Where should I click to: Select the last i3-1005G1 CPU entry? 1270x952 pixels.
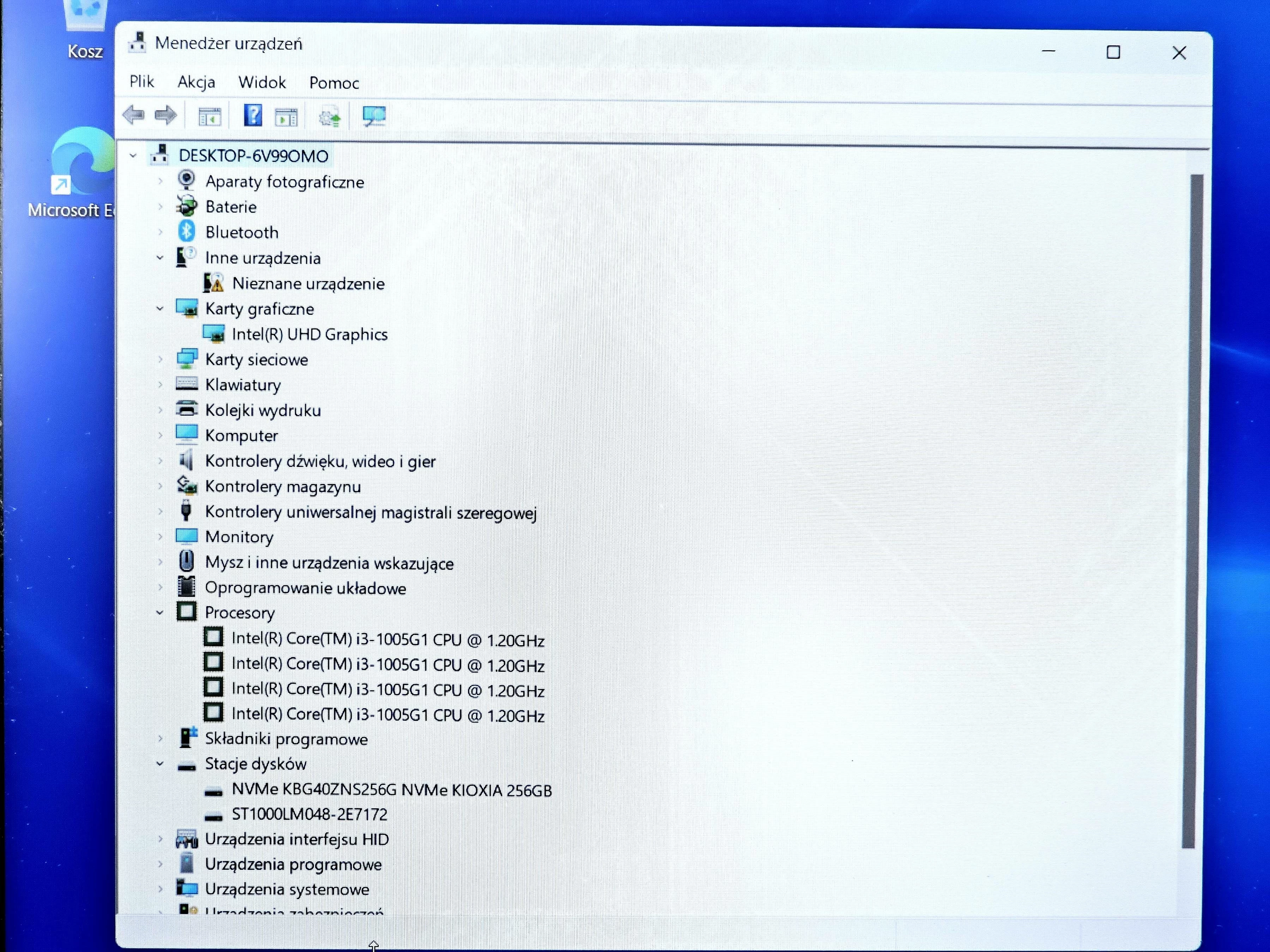click(388, 715)
